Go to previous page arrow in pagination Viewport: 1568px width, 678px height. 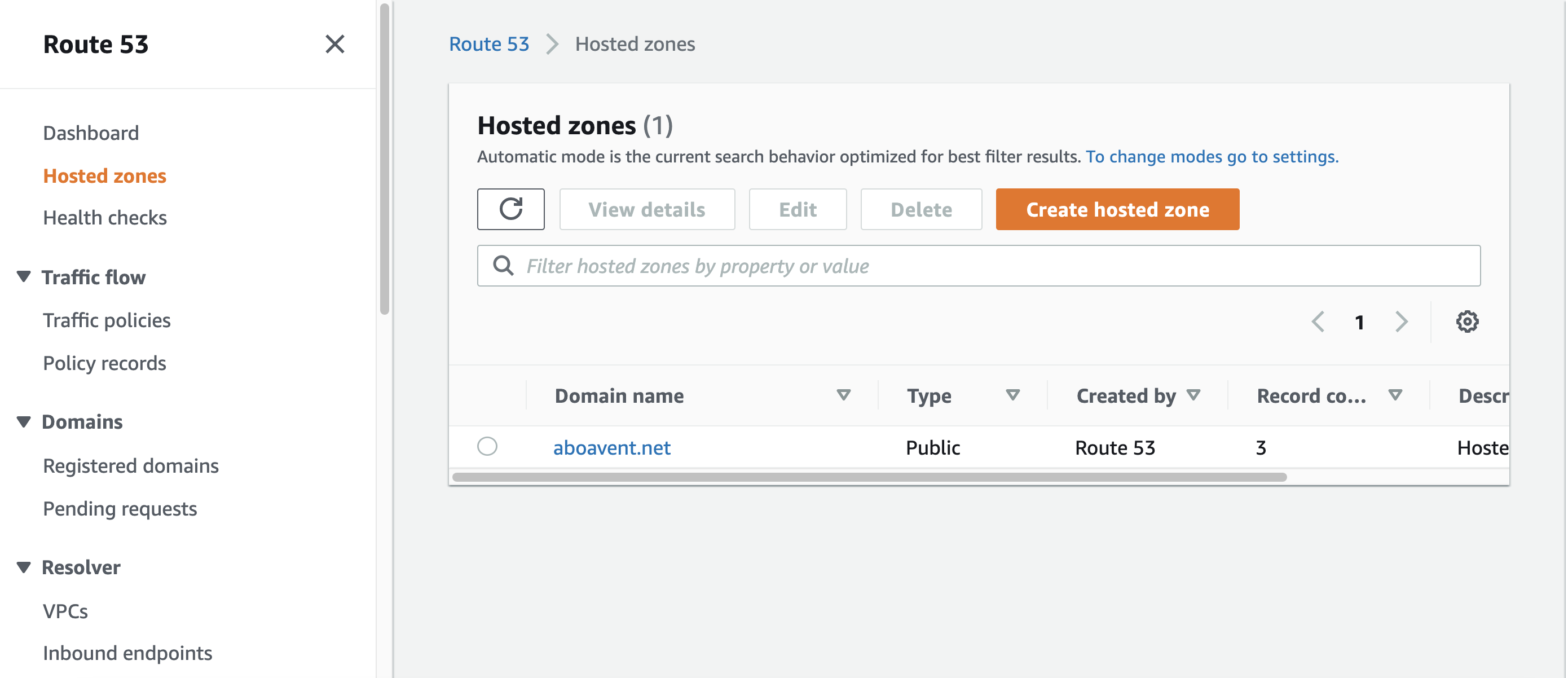point(1318,322)
